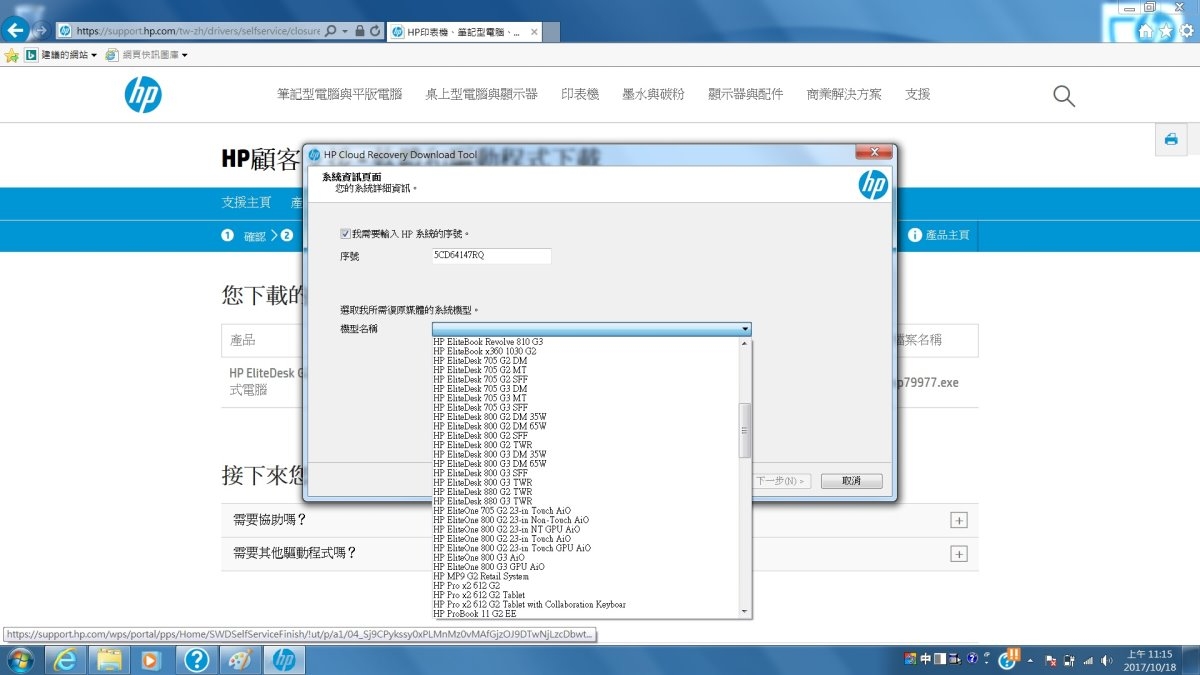Click the network signal tray icon
The image size is (1200, 675).
pyautogui.click(x=1088, y=661)
